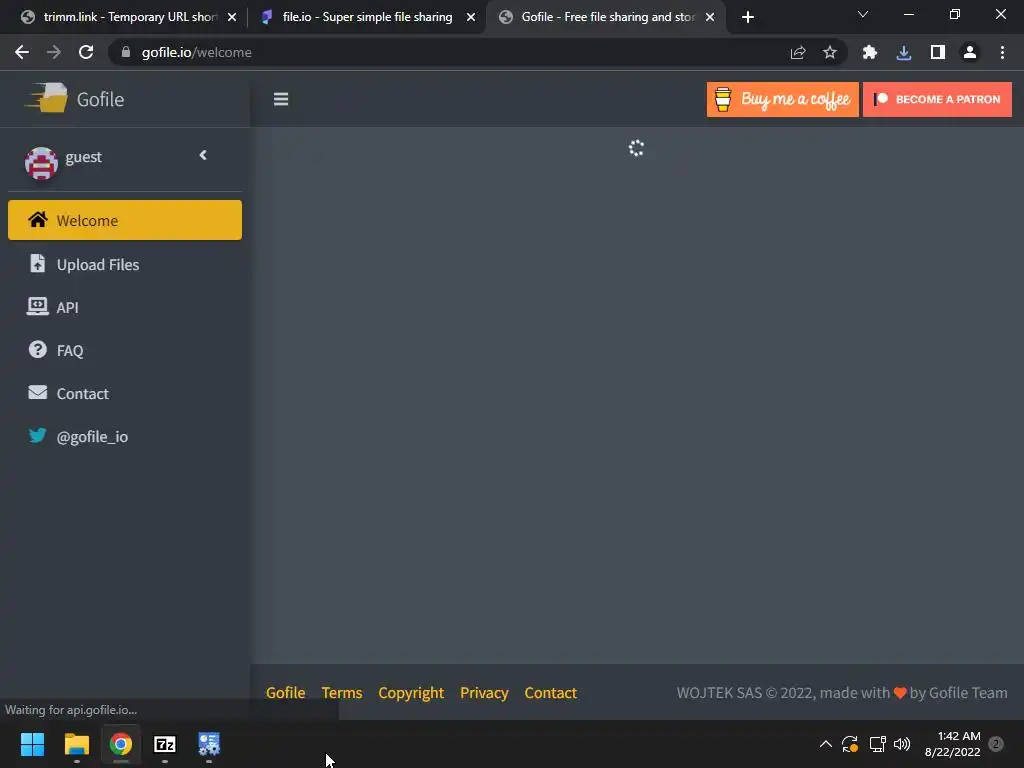Collapse the guest account chevron

pos(203,155)
